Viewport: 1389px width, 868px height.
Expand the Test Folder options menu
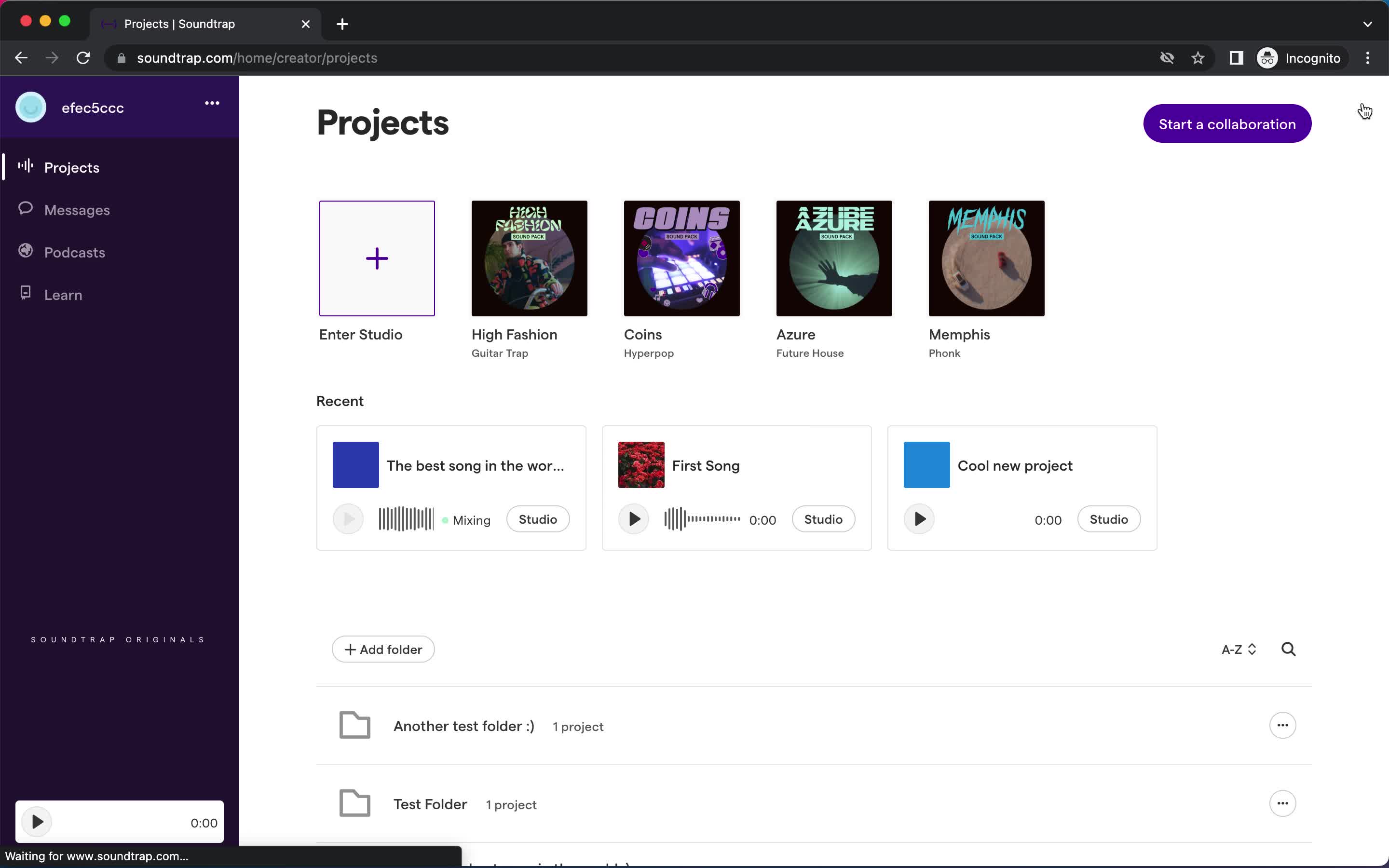tap(1283, 803)
